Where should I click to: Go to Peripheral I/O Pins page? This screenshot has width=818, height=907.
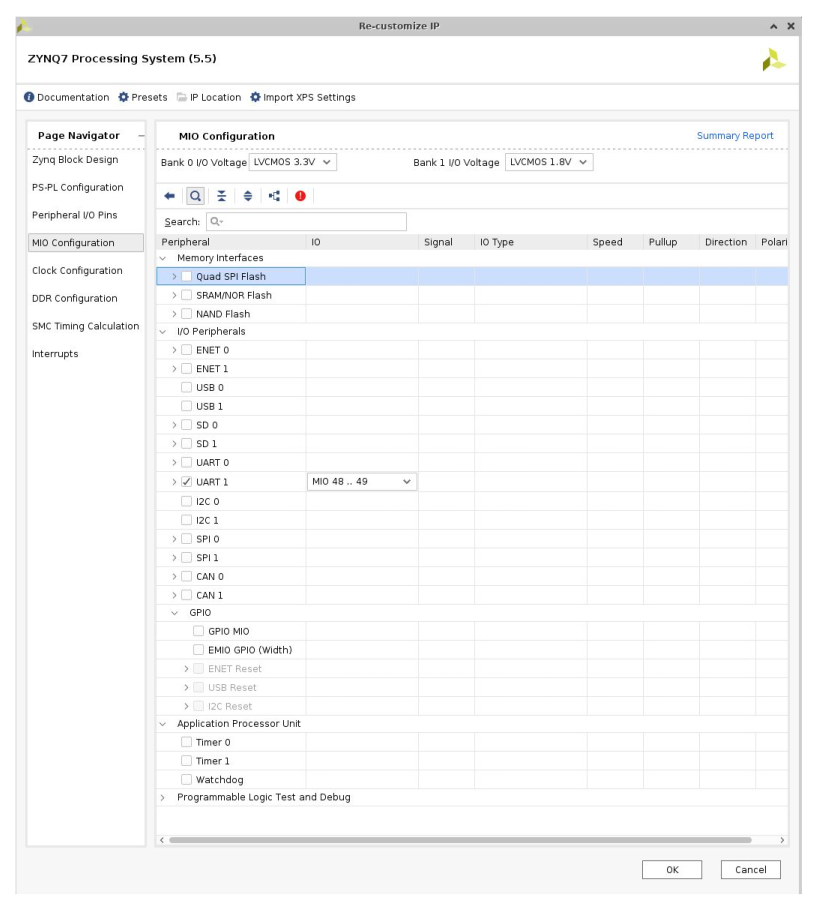click(75, 215)
